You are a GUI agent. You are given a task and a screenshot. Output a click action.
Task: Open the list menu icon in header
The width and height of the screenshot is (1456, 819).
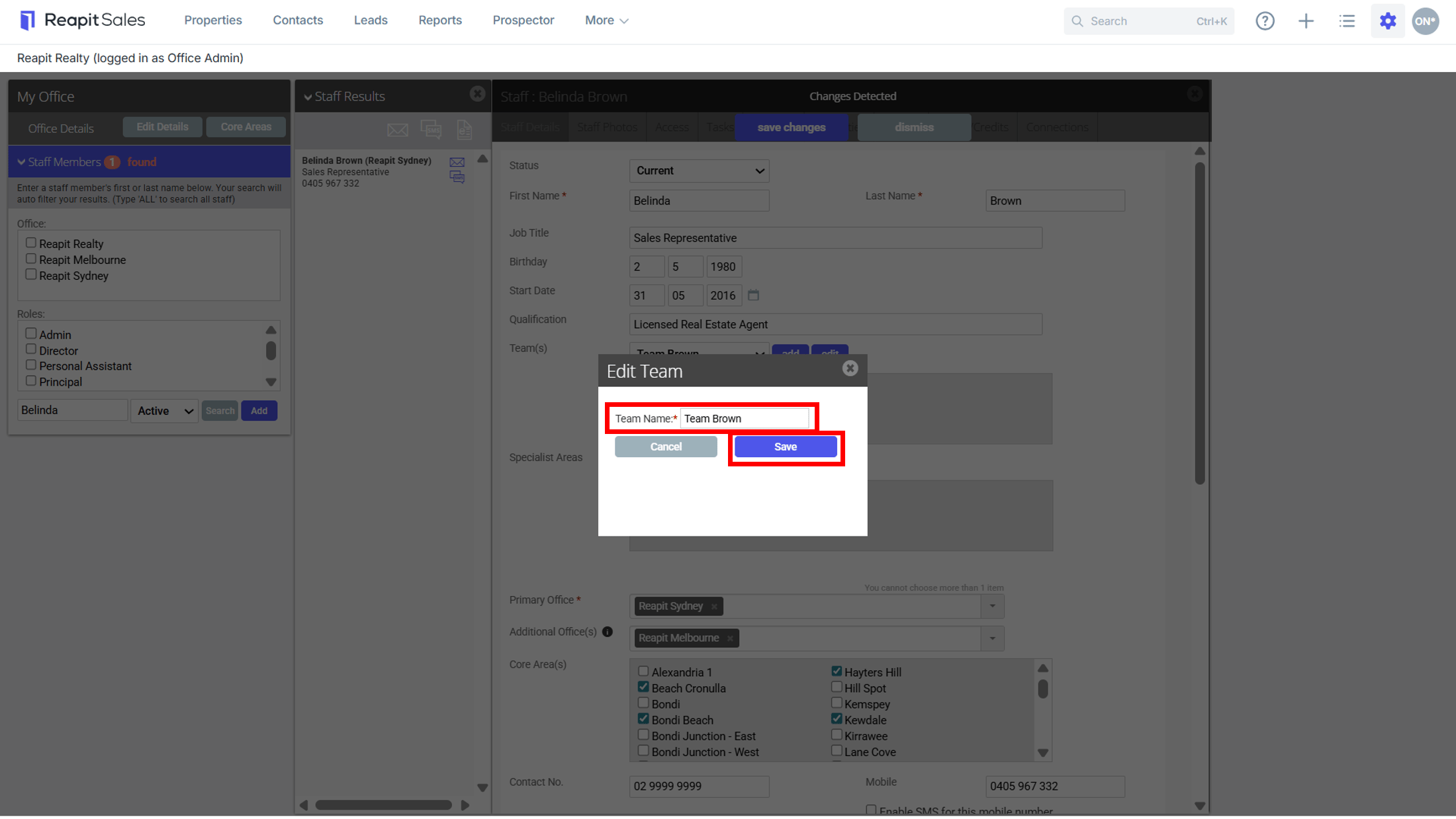[1347, 21]
